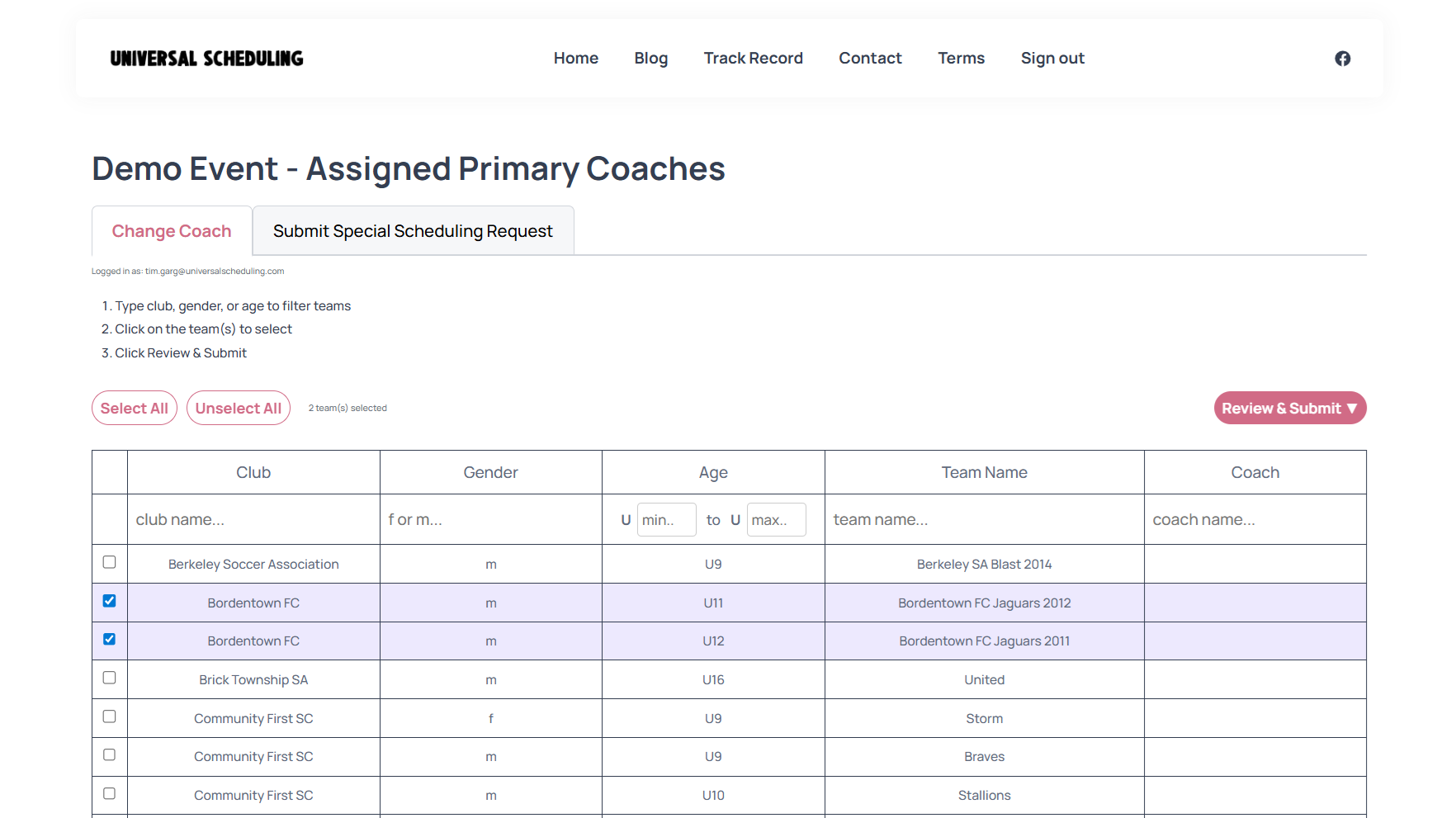Check the Brick Township SA United checkbox
Screen dimensions: 1456x818
pyautogui.click(x=109, y=678)
